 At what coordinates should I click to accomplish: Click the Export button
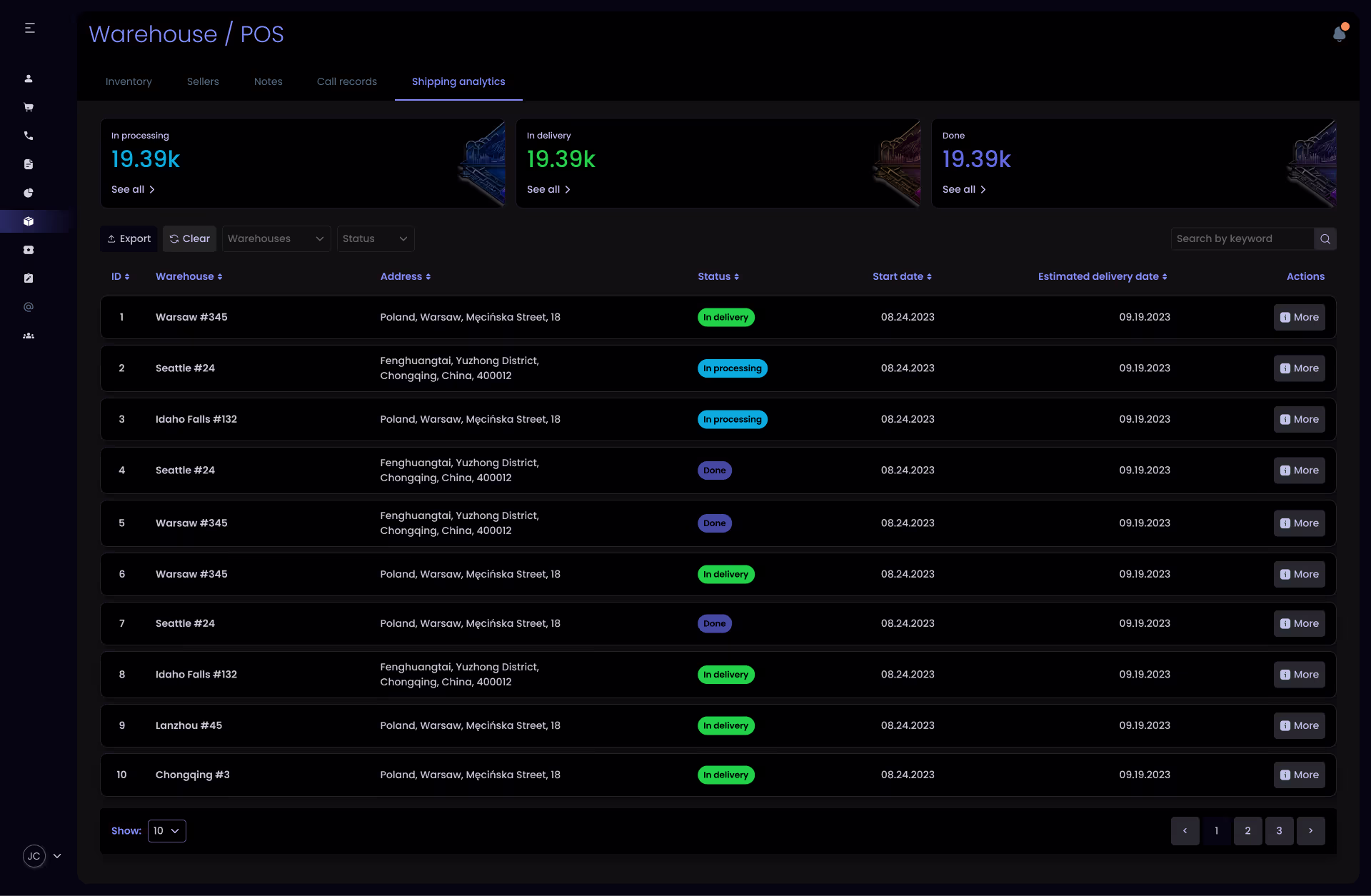(x=129, y=238)
